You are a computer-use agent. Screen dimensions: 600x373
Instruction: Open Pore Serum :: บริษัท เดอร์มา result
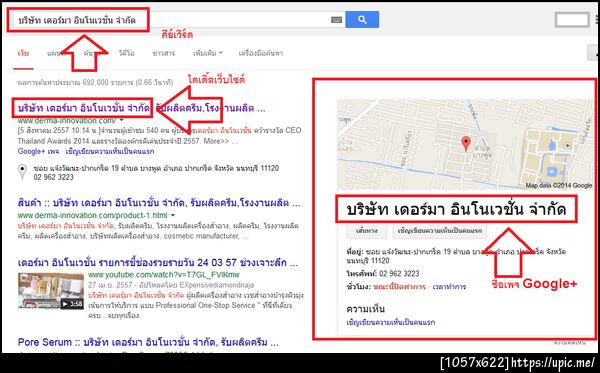(148, 342)
